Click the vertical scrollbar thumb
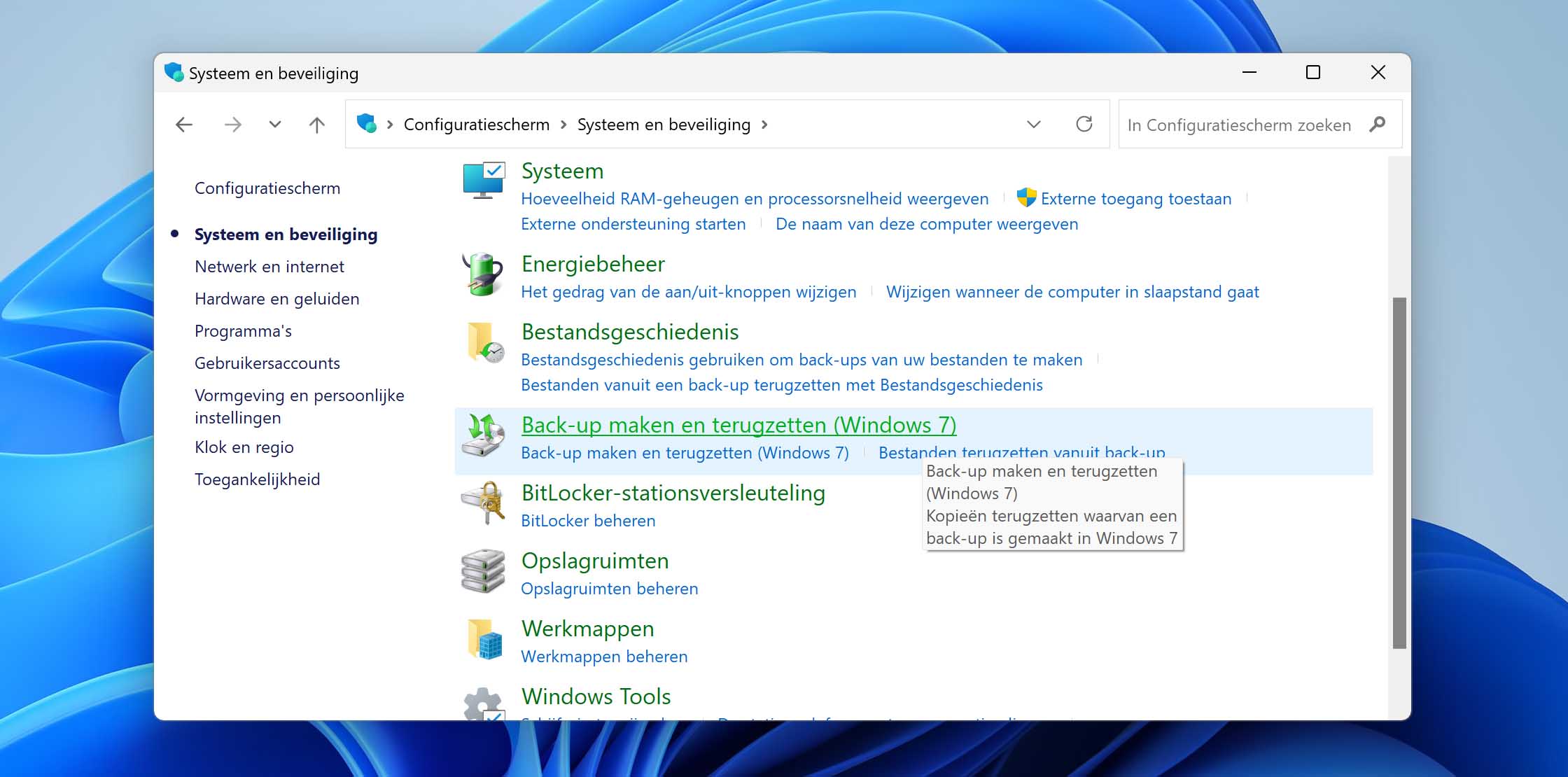 pyautogui.click(x=1399, y=473)
